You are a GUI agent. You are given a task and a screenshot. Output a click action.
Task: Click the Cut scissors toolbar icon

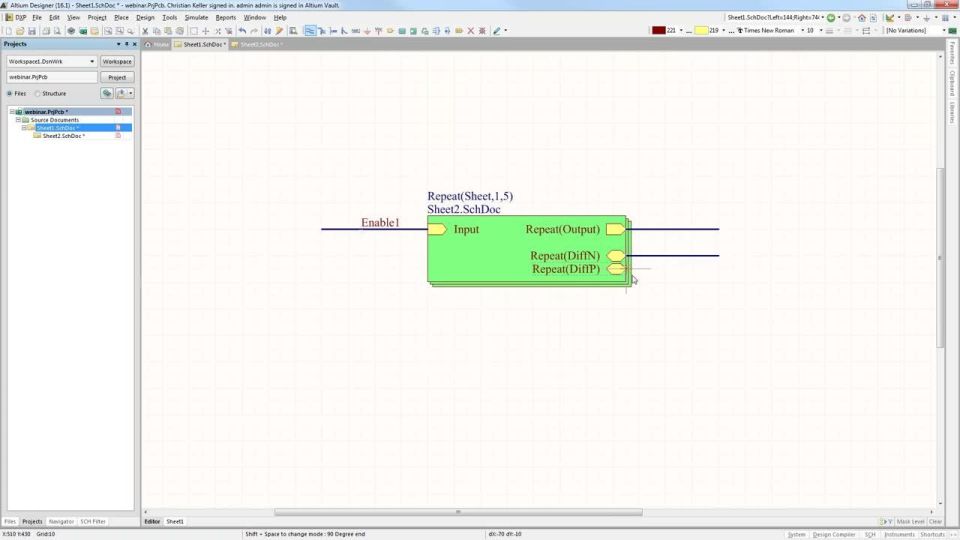(145, 31)
